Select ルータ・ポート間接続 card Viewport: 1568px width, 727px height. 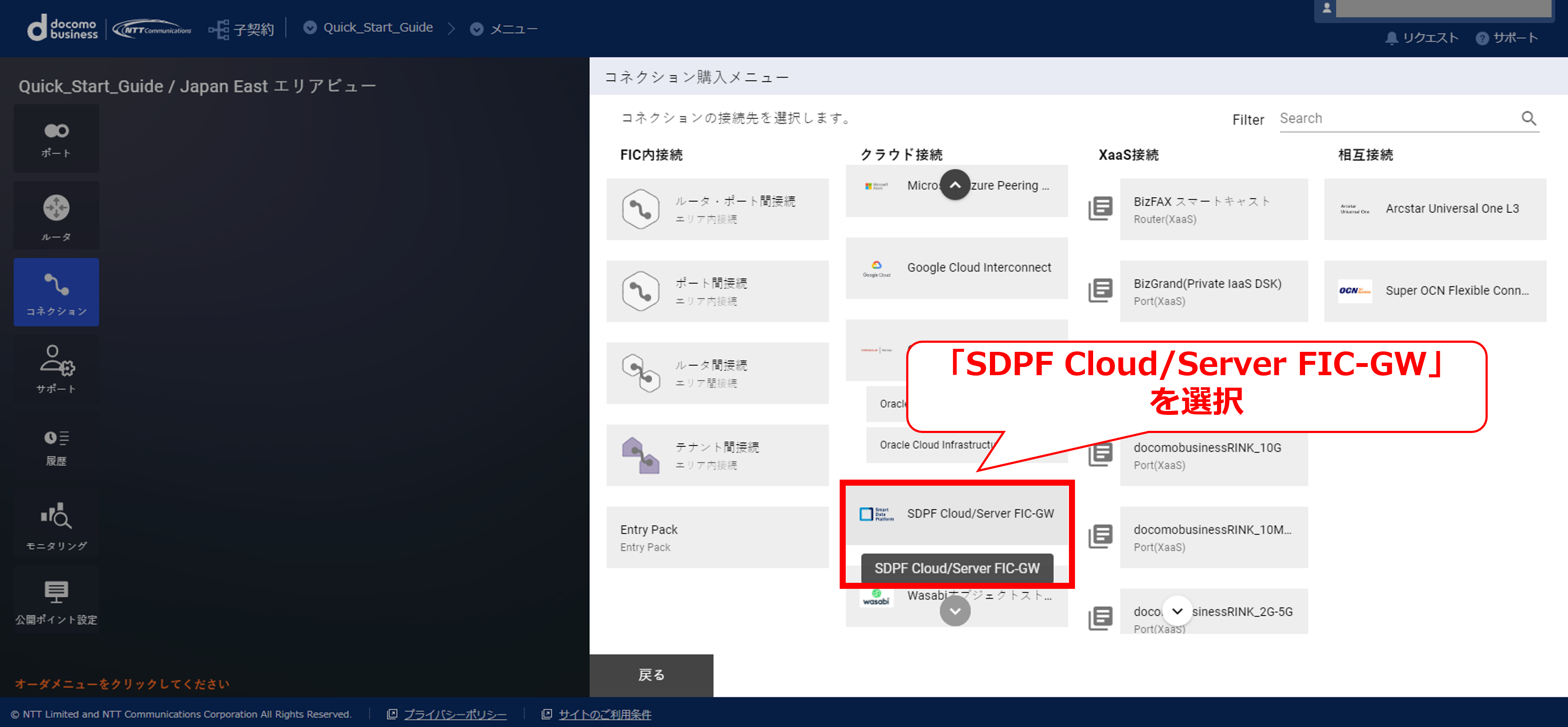(717, 209)
